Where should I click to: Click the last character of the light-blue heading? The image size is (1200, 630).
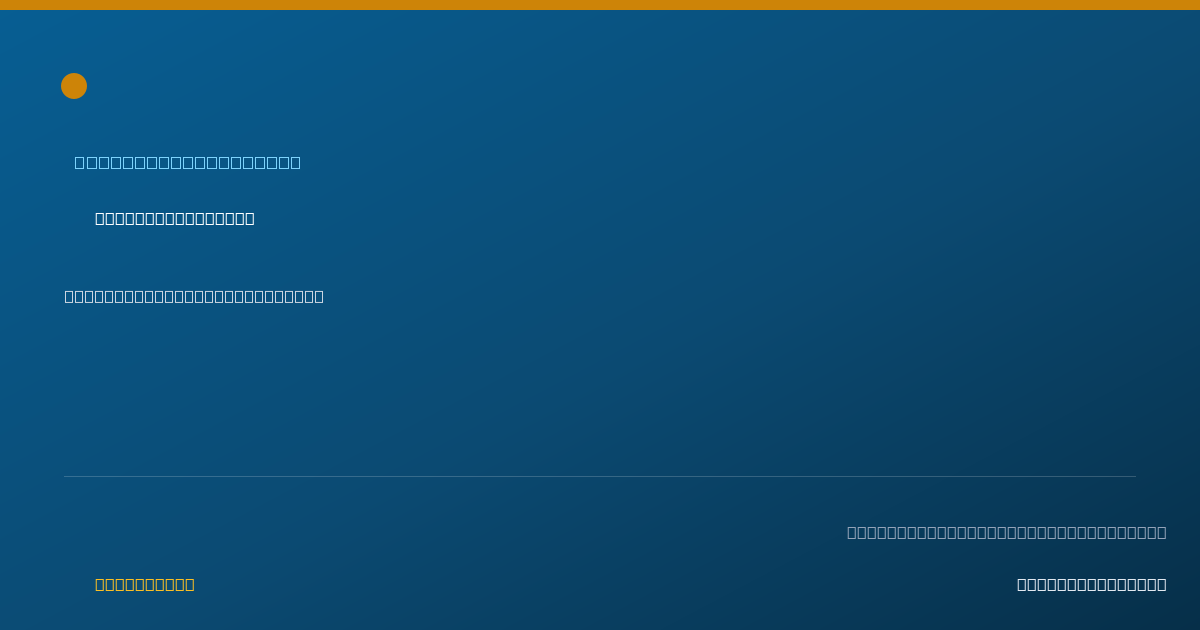coord(295,162)
